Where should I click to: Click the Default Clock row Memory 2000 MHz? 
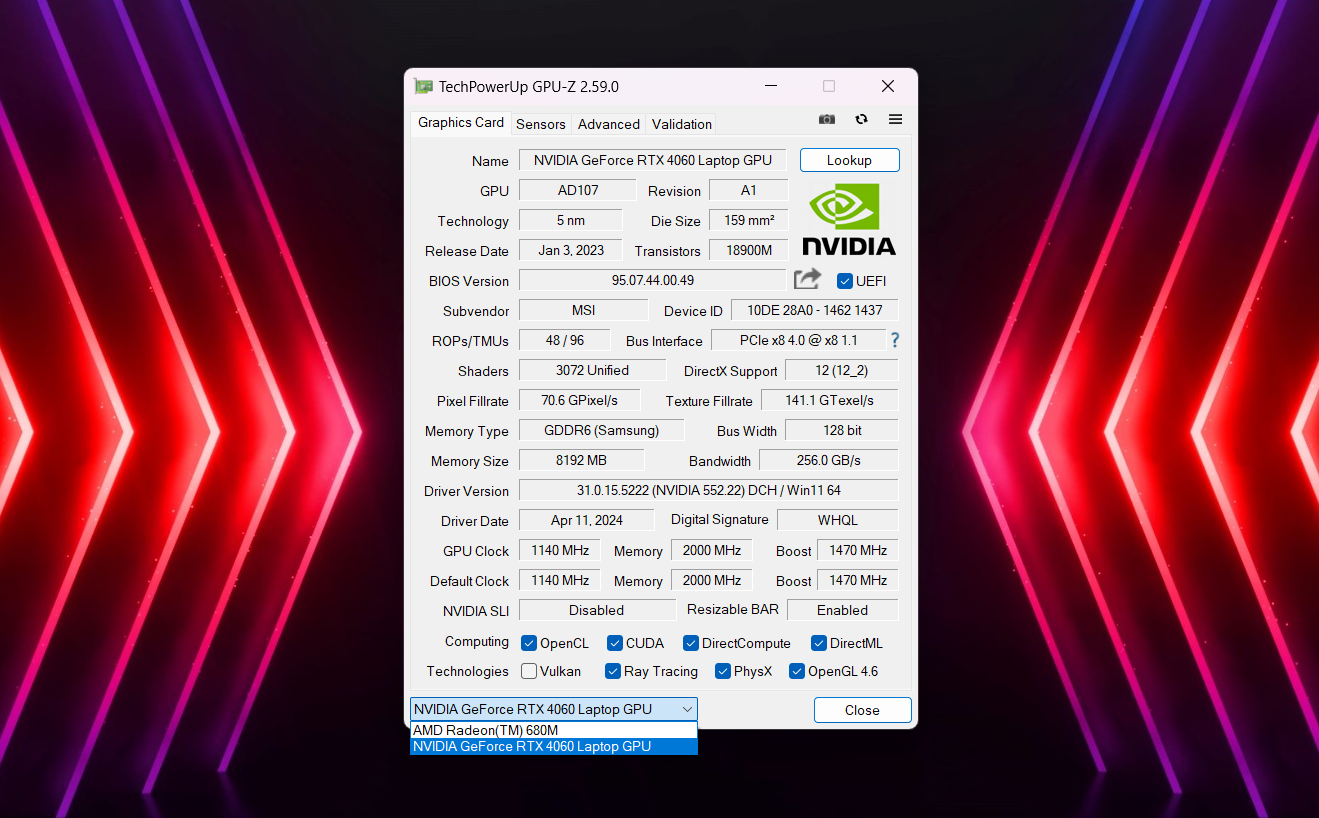pos(712,580)
